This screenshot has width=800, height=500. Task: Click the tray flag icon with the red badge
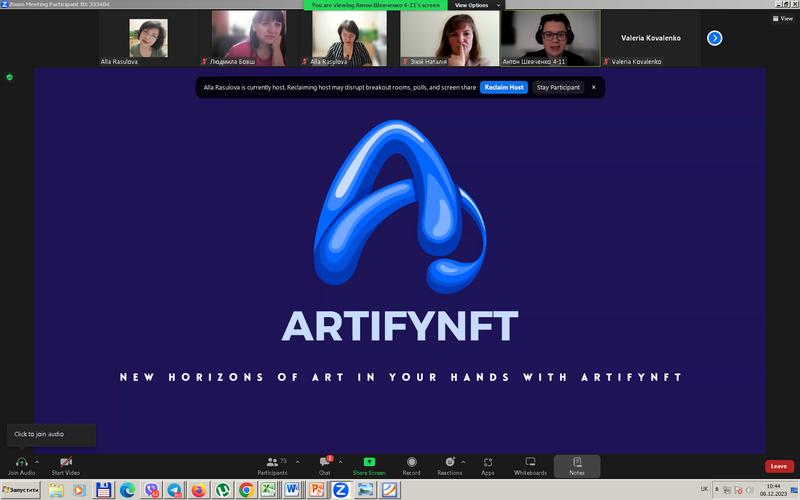(738, 490)
